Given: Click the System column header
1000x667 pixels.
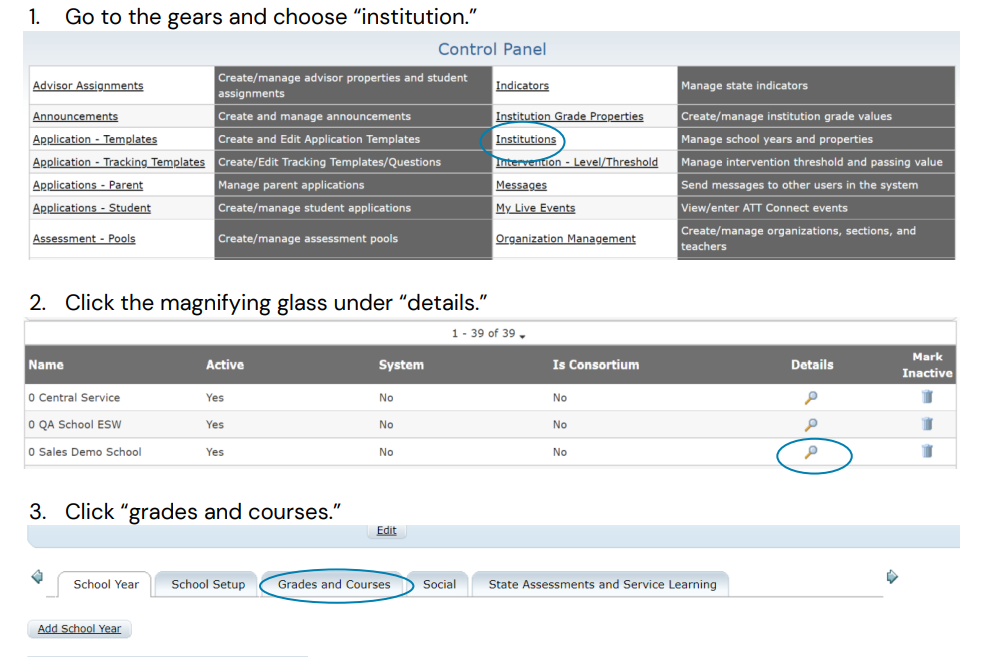Looking at the screenshot, I should [x=401, y=365].
